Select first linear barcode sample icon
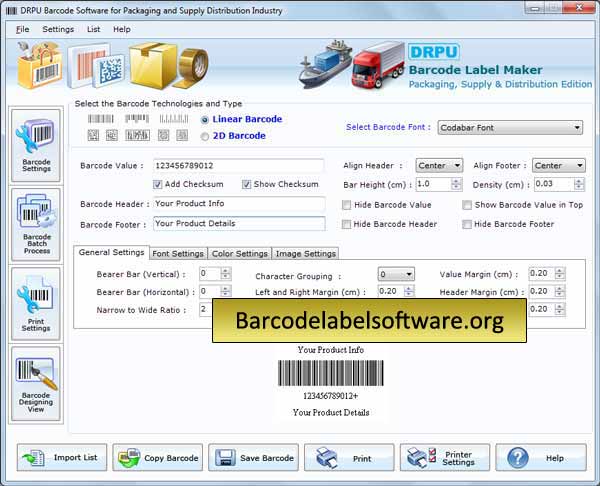Image resolution: width=600 pixels, height=486 pixels. (101, 119)
